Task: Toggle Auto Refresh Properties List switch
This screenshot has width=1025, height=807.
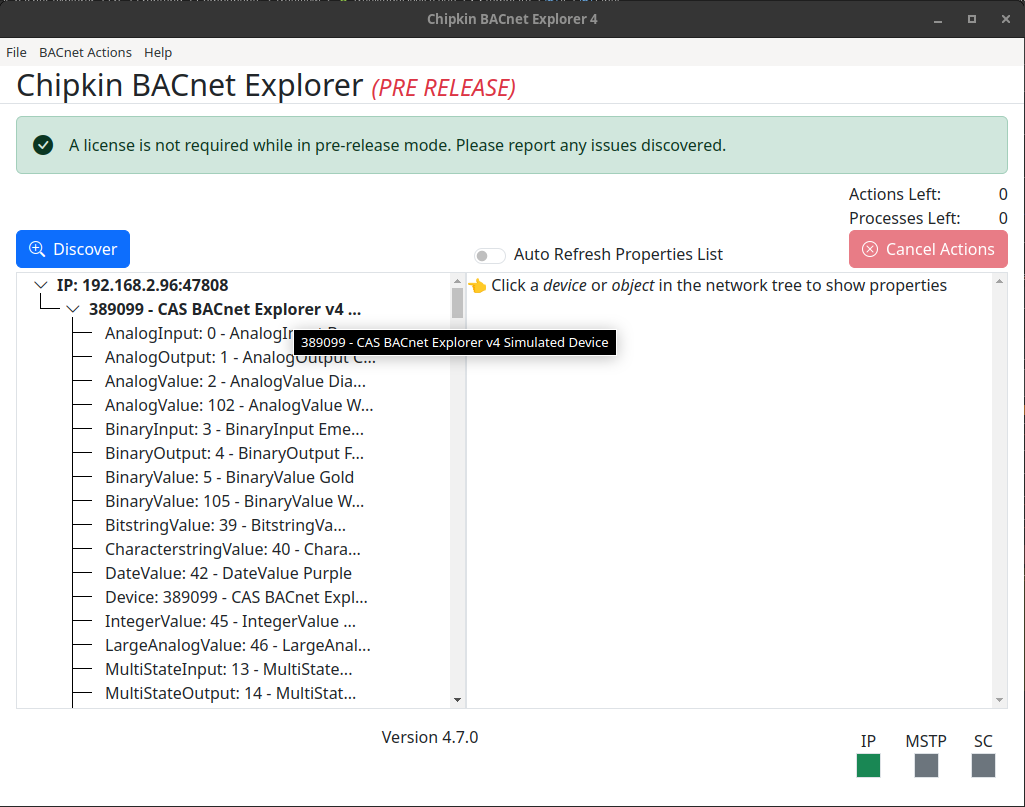Action: pos(490,255)
